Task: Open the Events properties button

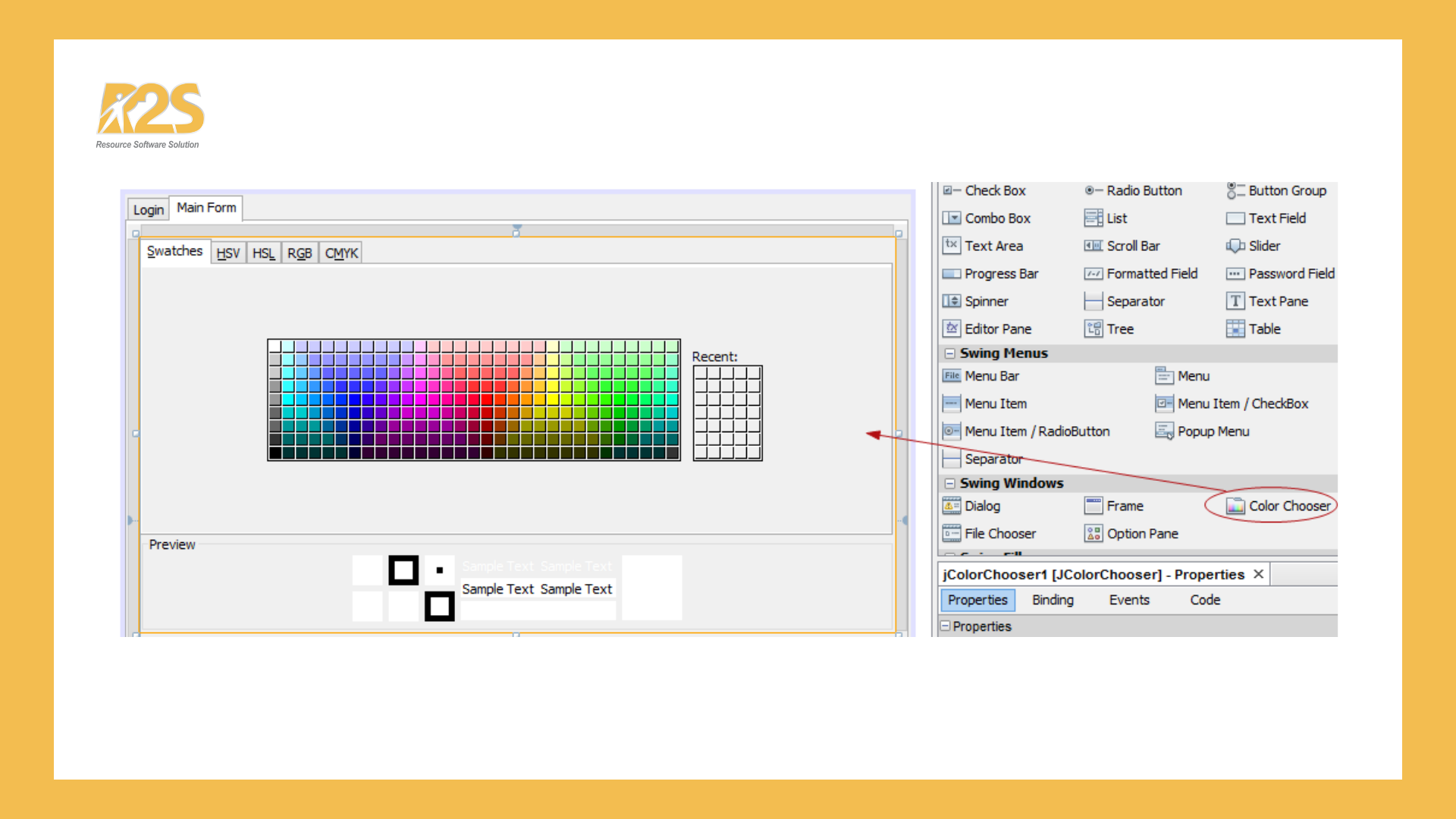Action: click(x=1129, y=600)
